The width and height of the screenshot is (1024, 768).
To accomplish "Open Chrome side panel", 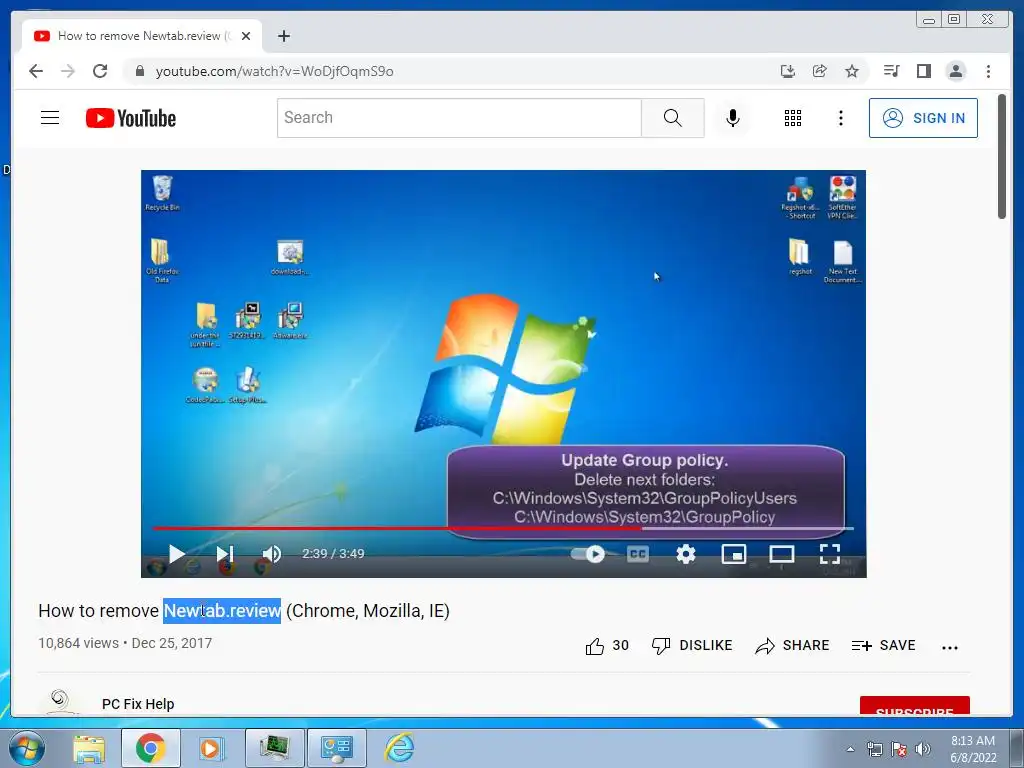I will point(923,71).
